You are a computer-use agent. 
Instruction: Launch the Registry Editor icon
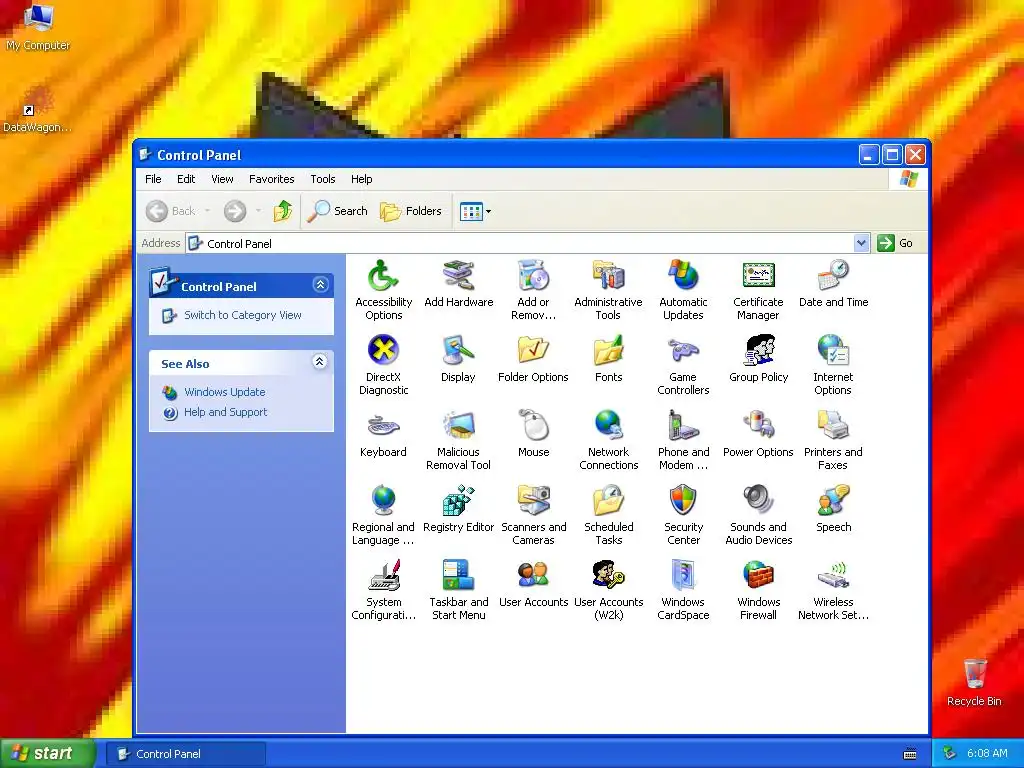[x=458, y=501]
